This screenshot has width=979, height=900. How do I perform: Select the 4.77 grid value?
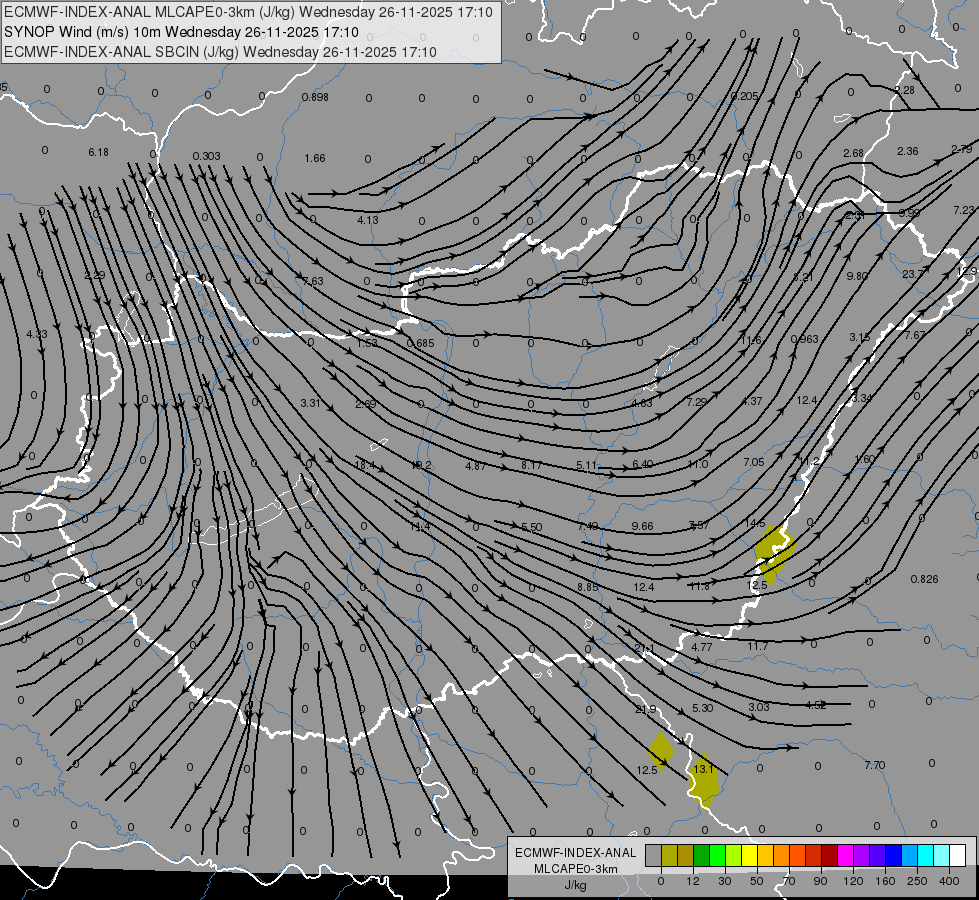pyautogui.click(x=702, y=647)
